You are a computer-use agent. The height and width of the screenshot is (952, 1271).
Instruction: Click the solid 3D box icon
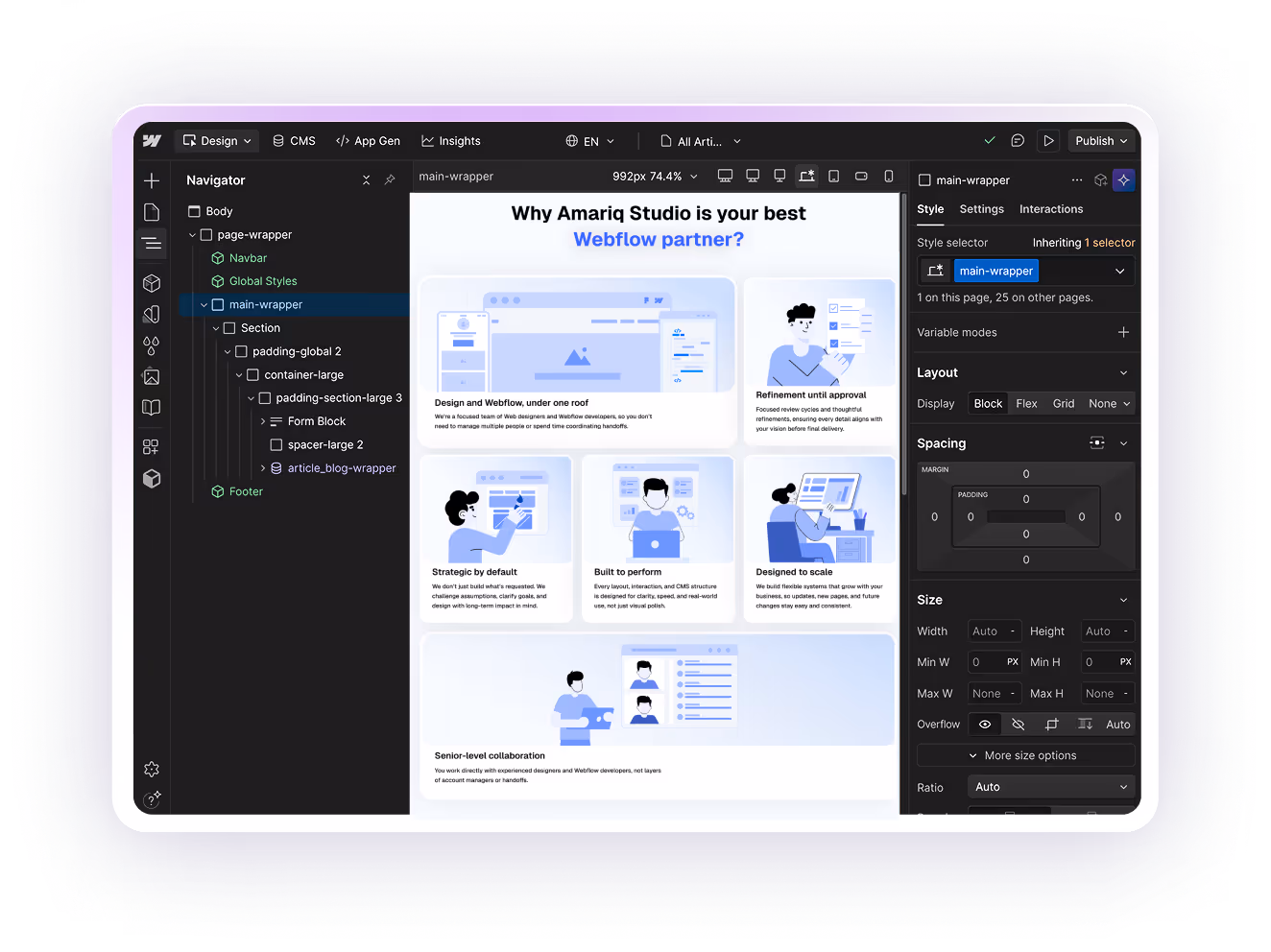pos(152,478)
